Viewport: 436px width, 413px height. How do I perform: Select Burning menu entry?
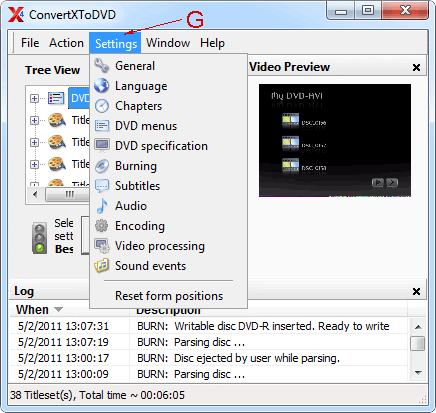point(168,166)
